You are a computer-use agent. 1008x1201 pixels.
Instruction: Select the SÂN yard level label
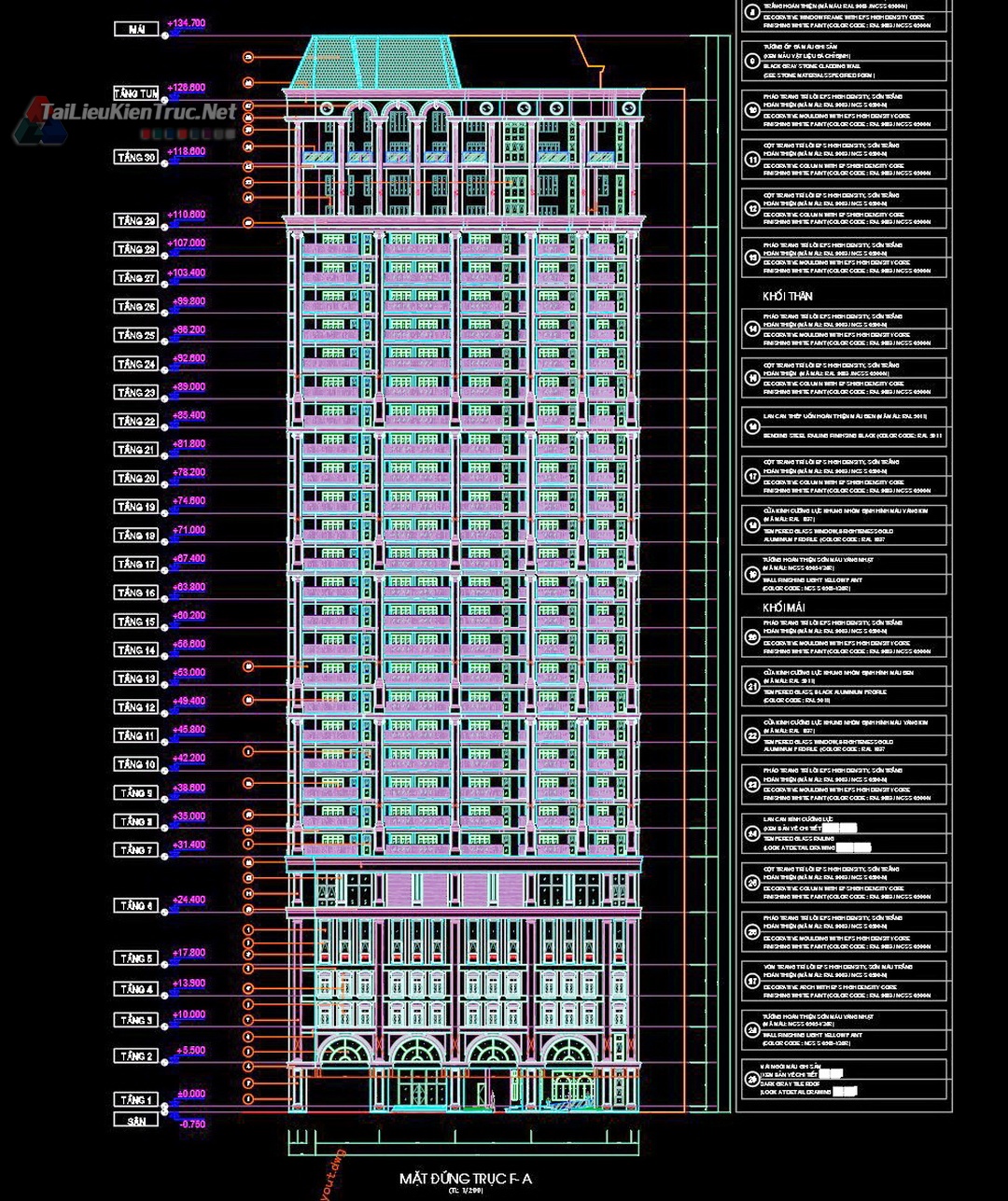click(x=137, y=1121)
